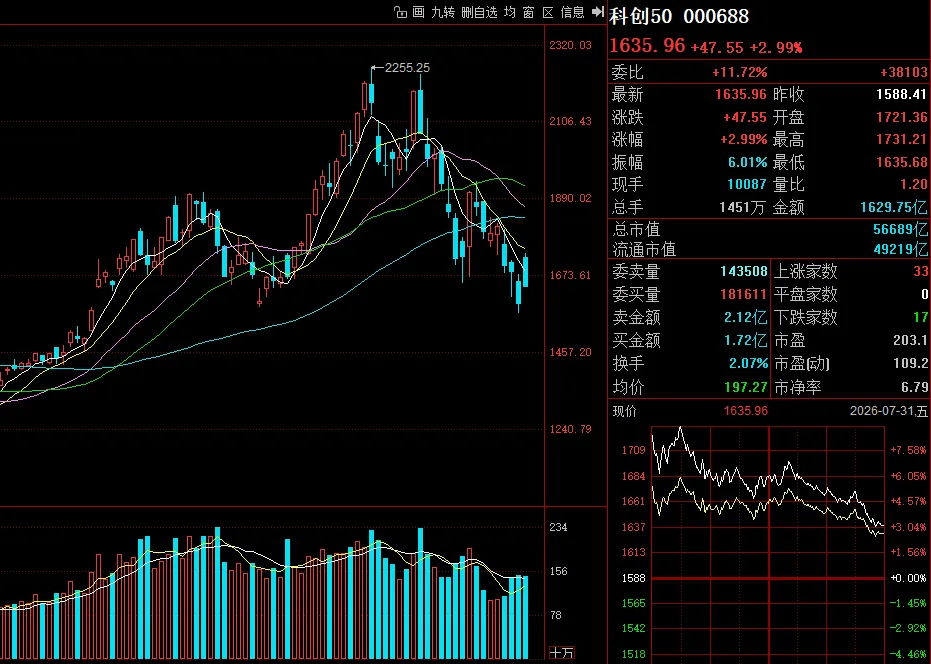This screenshot has width=931, height=664.
Task: Click the 市盈(动) 109.2 value
Action: point(911,363)
